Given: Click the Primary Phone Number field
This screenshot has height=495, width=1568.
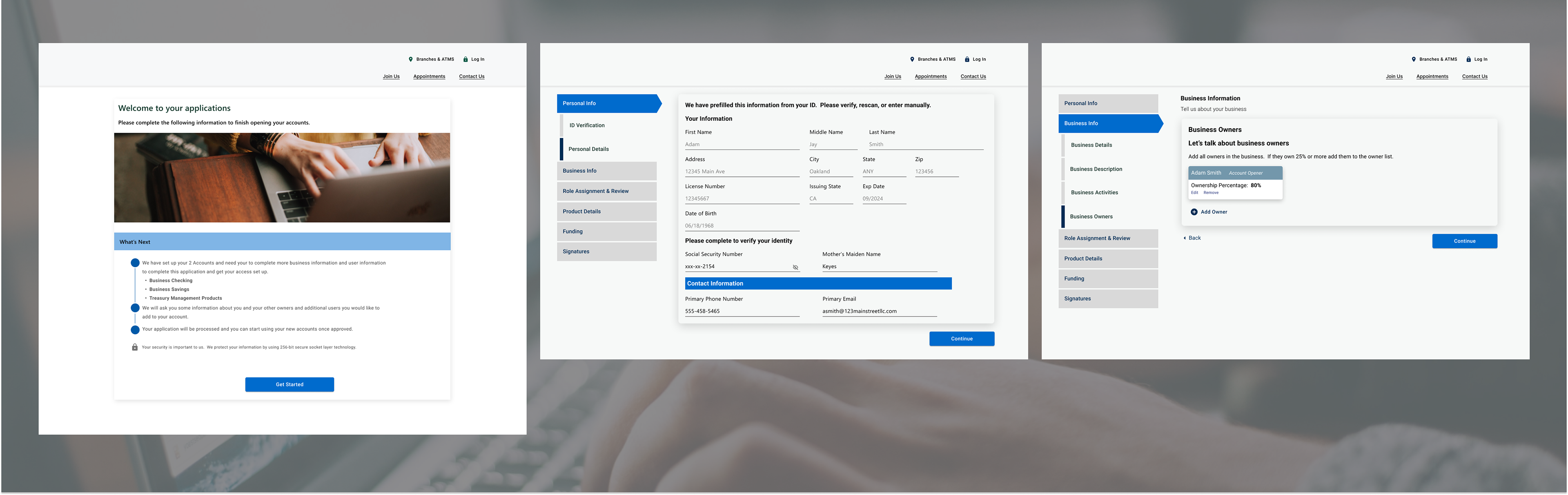Looking at the screenshot, I should click(742, 311).
